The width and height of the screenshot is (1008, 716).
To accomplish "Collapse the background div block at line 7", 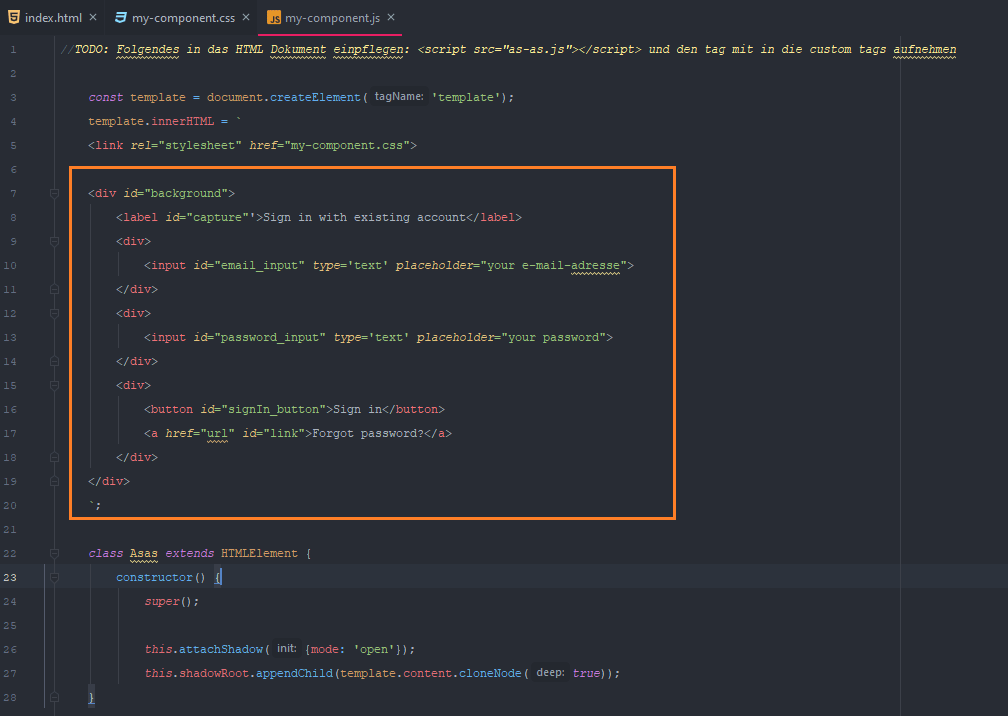I will pyautogui.click(x=55, y=193).
